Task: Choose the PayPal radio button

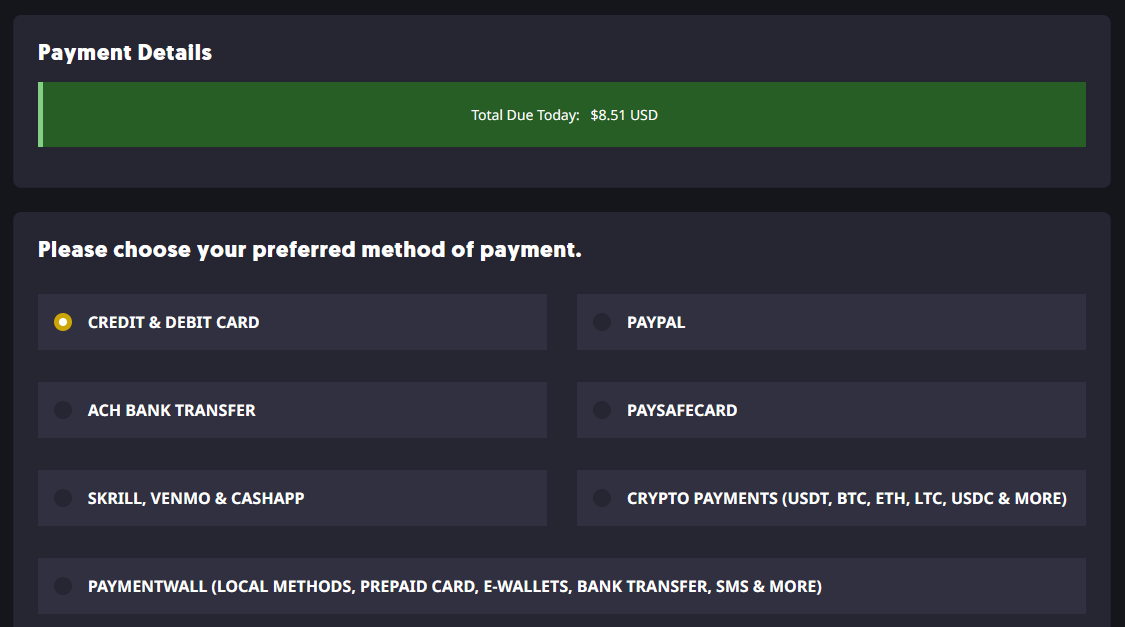Action: [x=602, y=322]
